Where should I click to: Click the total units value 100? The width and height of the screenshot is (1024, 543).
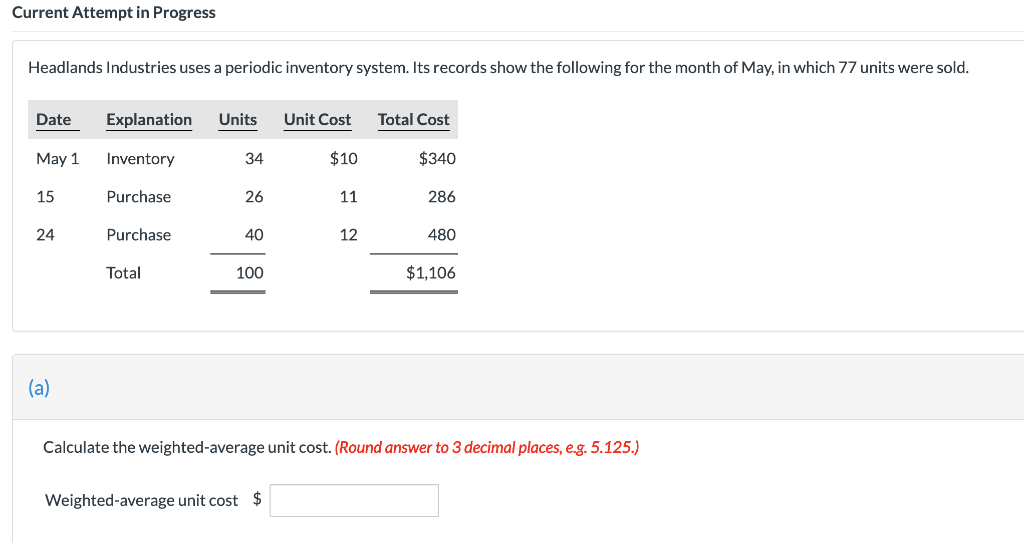[x=250, y=273]
